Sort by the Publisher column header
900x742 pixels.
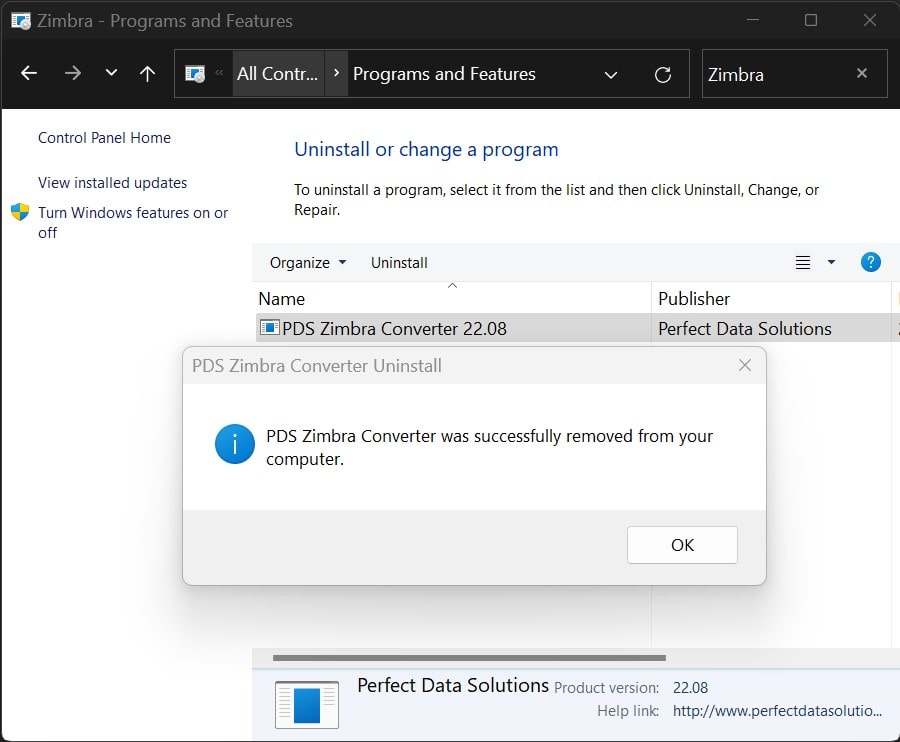point(771,298)
